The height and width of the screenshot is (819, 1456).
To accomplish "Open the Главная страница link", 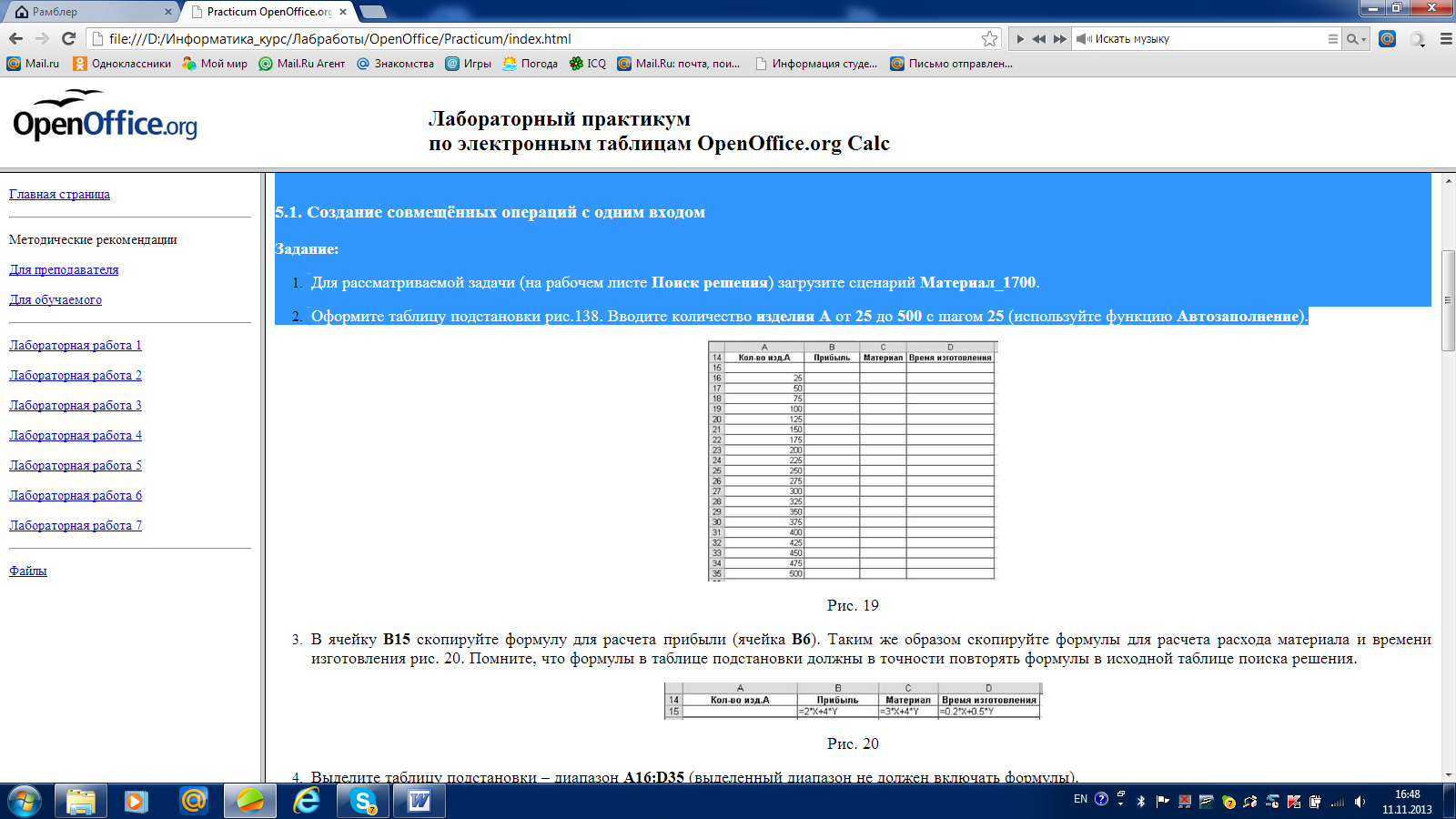I will [59, 194].
